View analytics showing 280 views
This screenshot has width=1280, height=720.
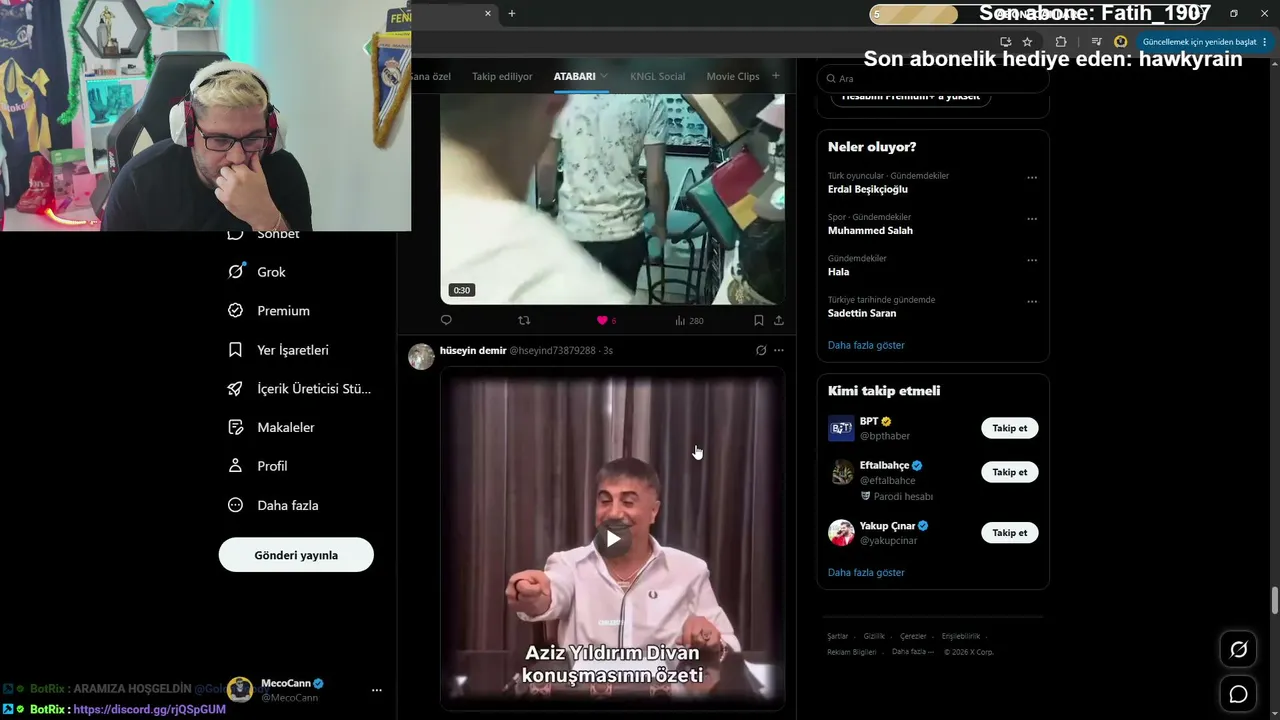pos(689,320)
